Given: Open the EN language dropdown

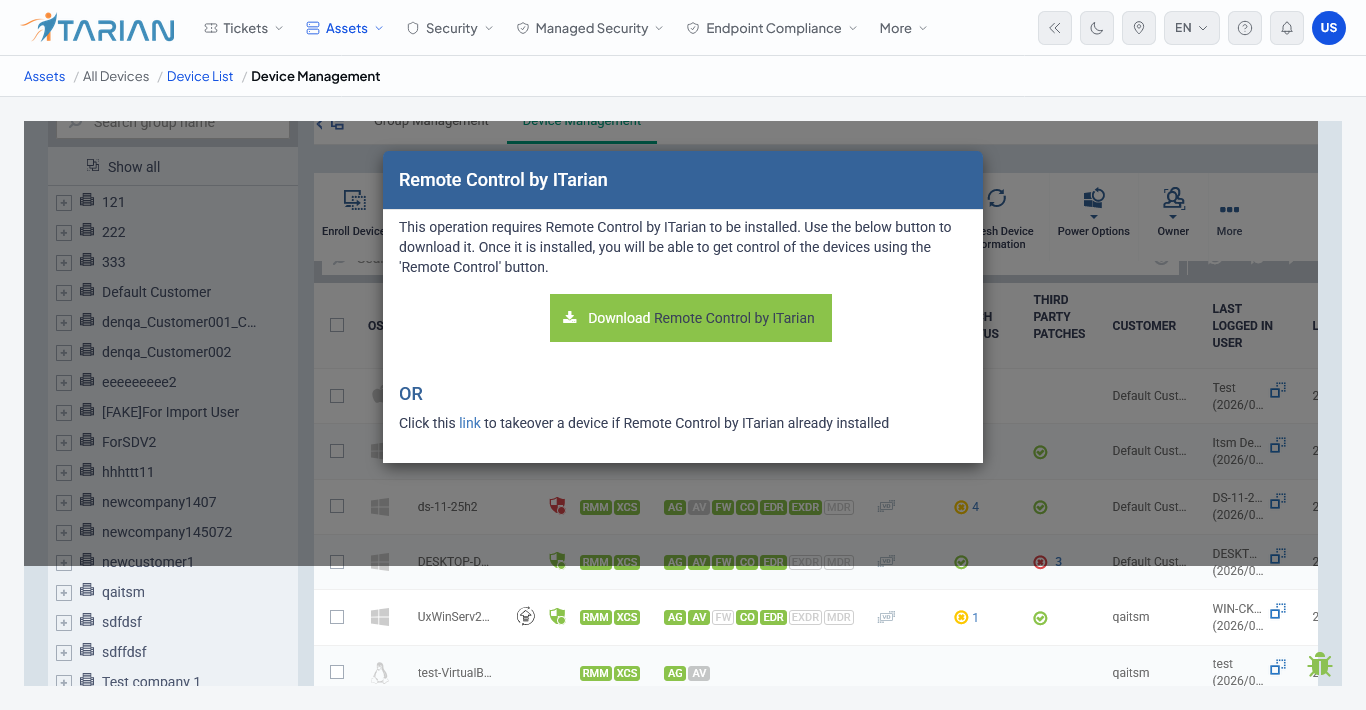Looking at the screenshot, I should (1192, 28).
